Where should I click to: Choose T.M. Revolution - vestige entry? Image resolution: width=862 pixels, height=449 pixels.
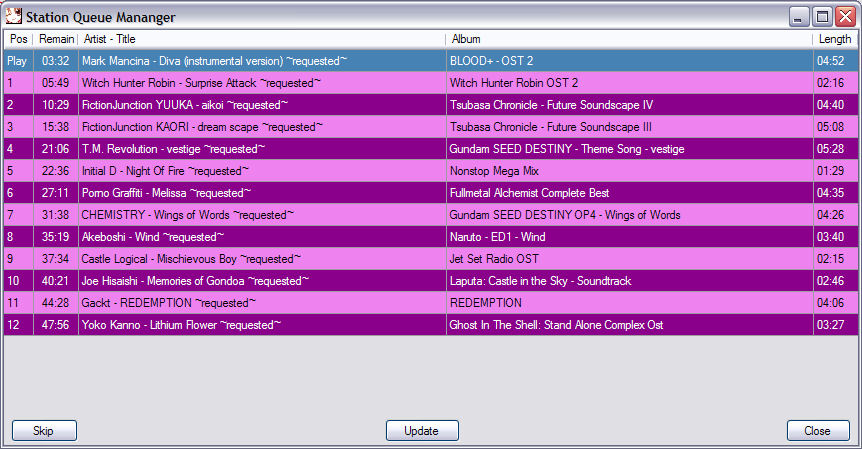tap(173, 149)
